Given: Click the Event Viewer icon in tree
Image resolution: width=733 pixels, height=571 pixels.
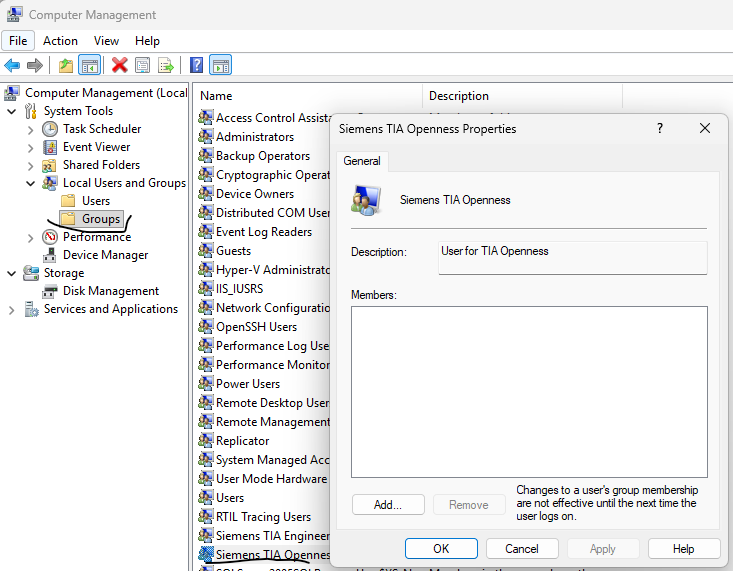Looking at the screenshot, I should point(50,147).
